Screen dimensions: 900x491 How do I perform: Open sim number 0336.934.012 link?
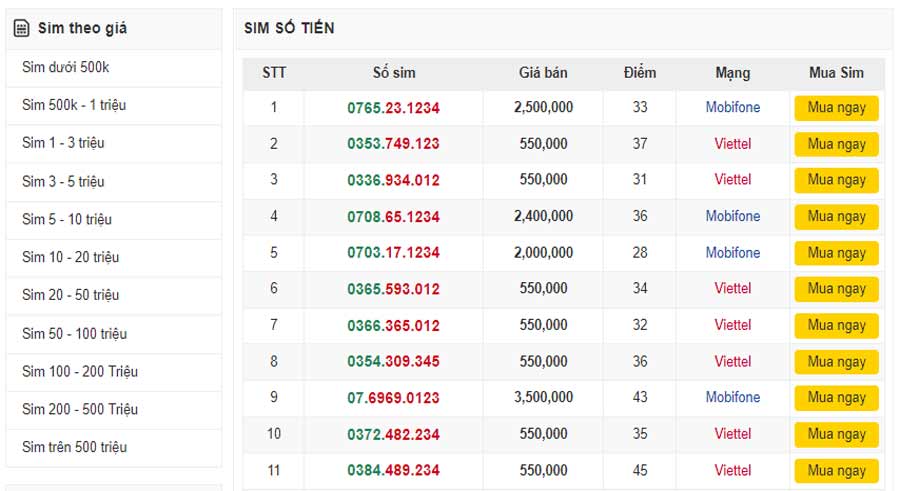tap(393, 180)
